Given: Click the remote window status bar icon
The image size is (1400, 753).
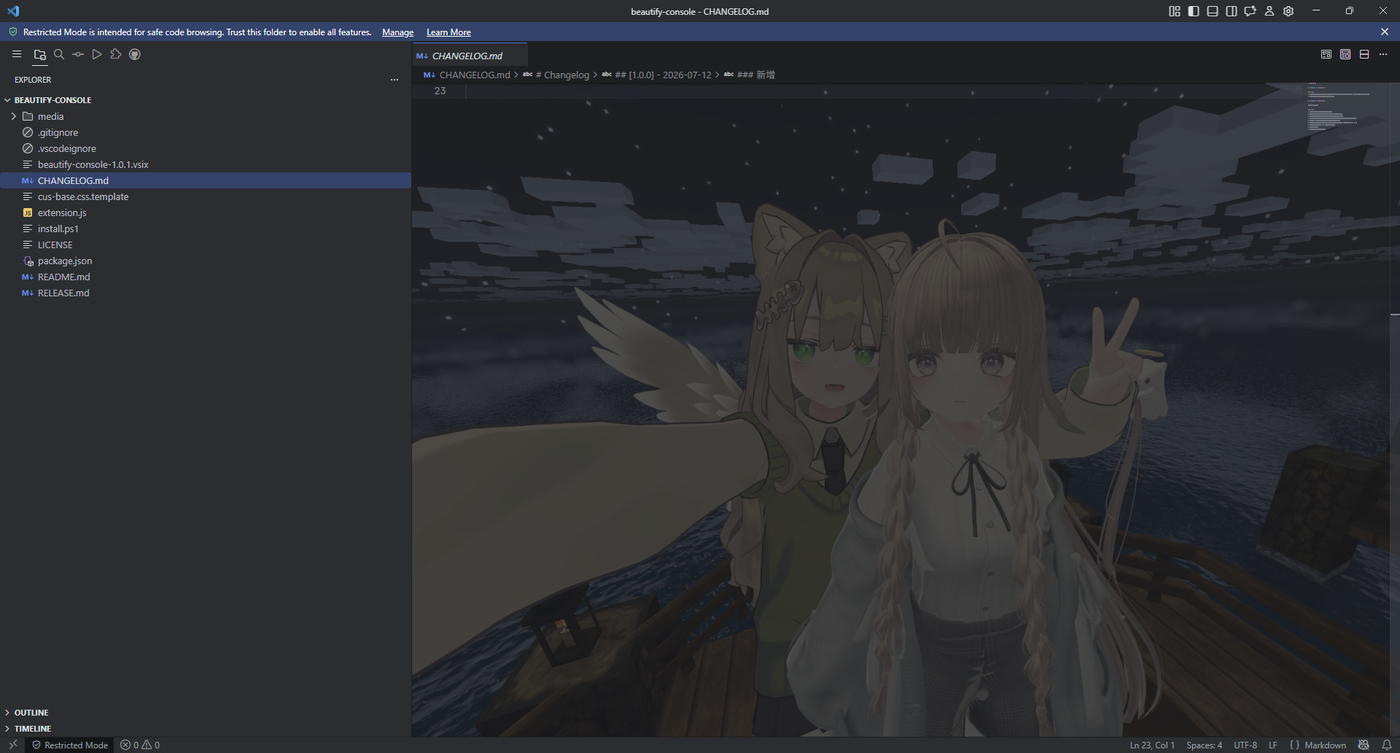Looking at the screenshot, I should pyautogui.click(x=12, y=745).
